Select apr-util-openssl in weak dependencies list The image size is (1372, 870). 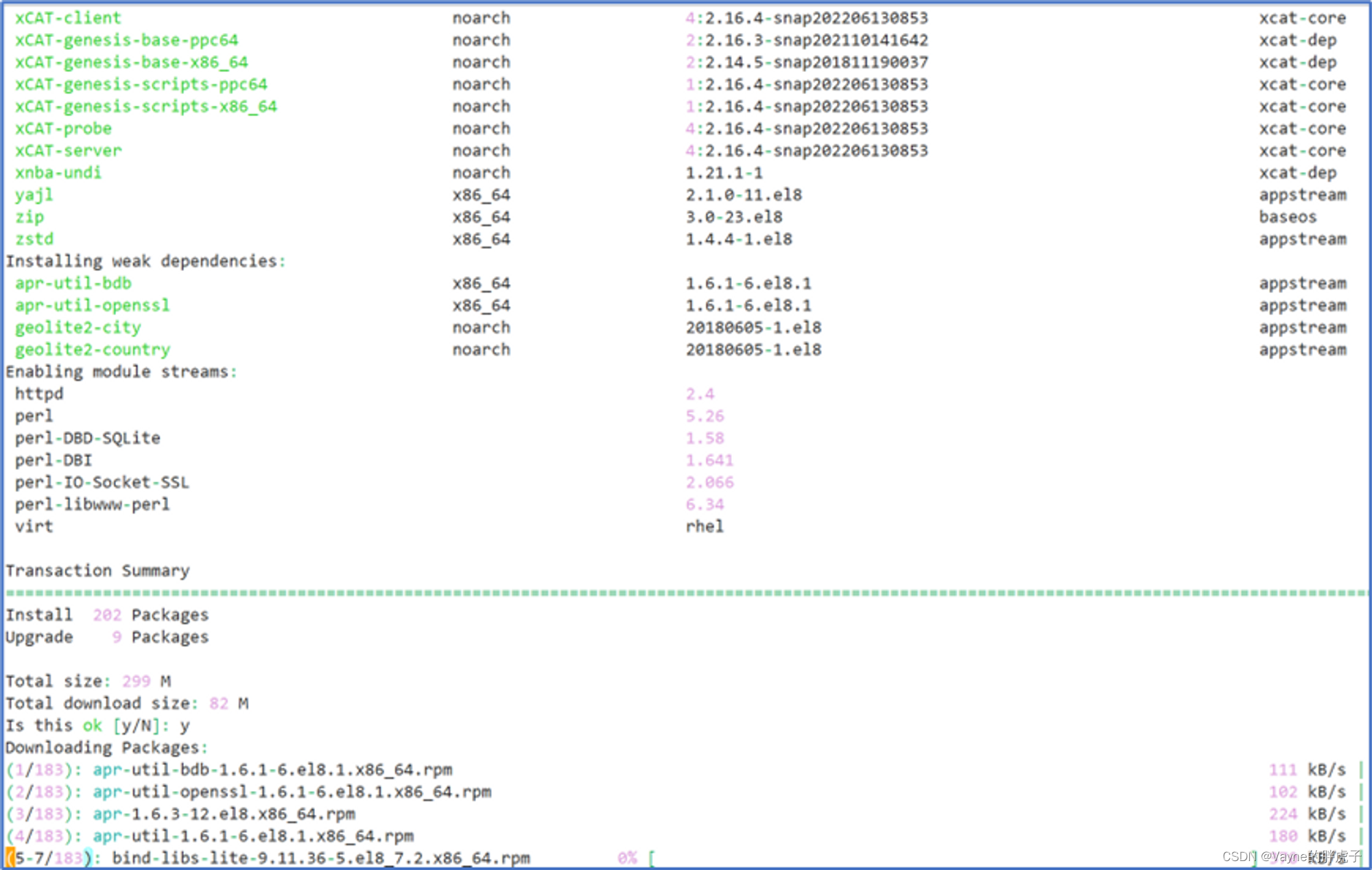click(93, 305)
